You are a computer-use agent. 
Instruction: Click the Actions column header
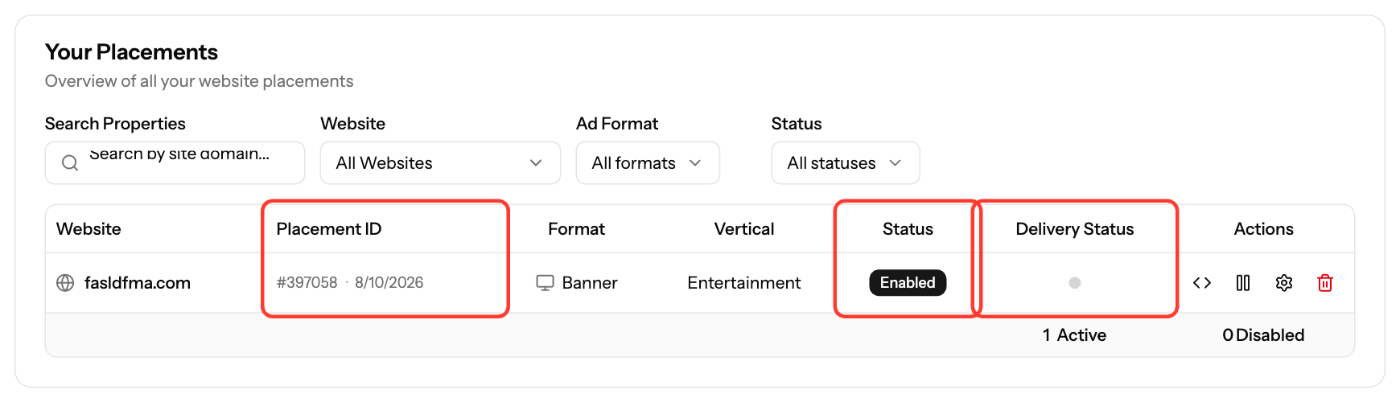[1264, 229]
